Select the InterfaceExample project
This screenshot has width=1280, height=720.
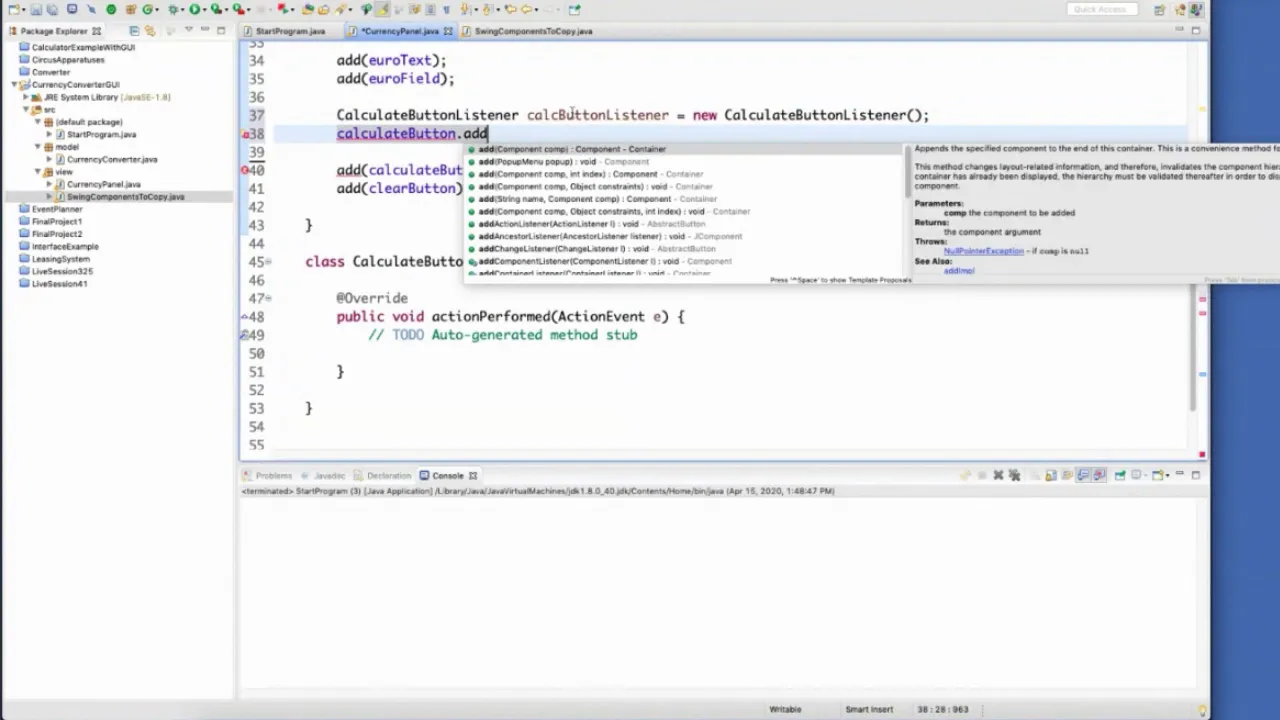(x=65, y=246)
